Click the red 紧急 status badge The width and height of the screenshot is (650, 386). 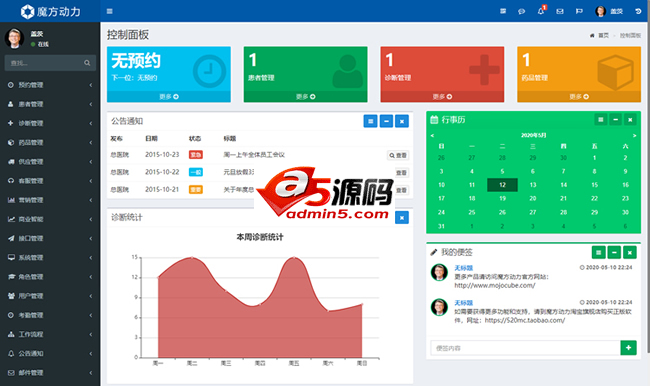[196, 155]
